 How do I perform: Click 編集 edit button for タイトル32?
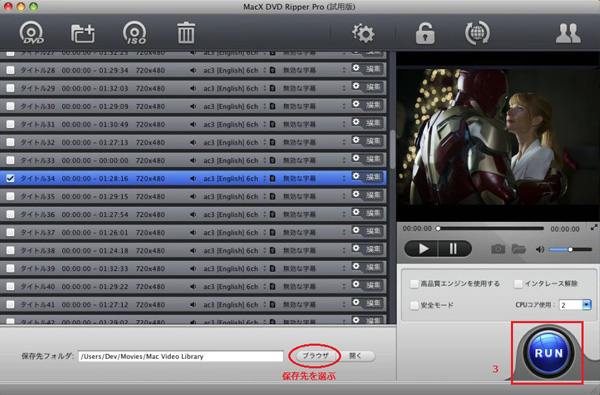click(373, 141)
